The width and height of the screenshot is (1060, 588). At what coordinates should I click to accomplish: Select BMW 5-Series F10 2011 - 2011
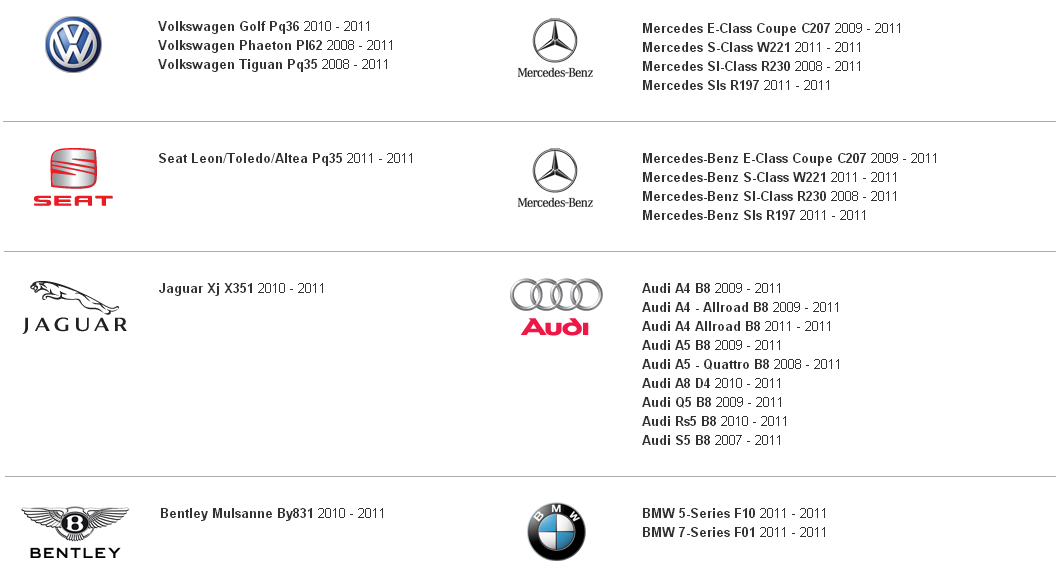point(734,513)
